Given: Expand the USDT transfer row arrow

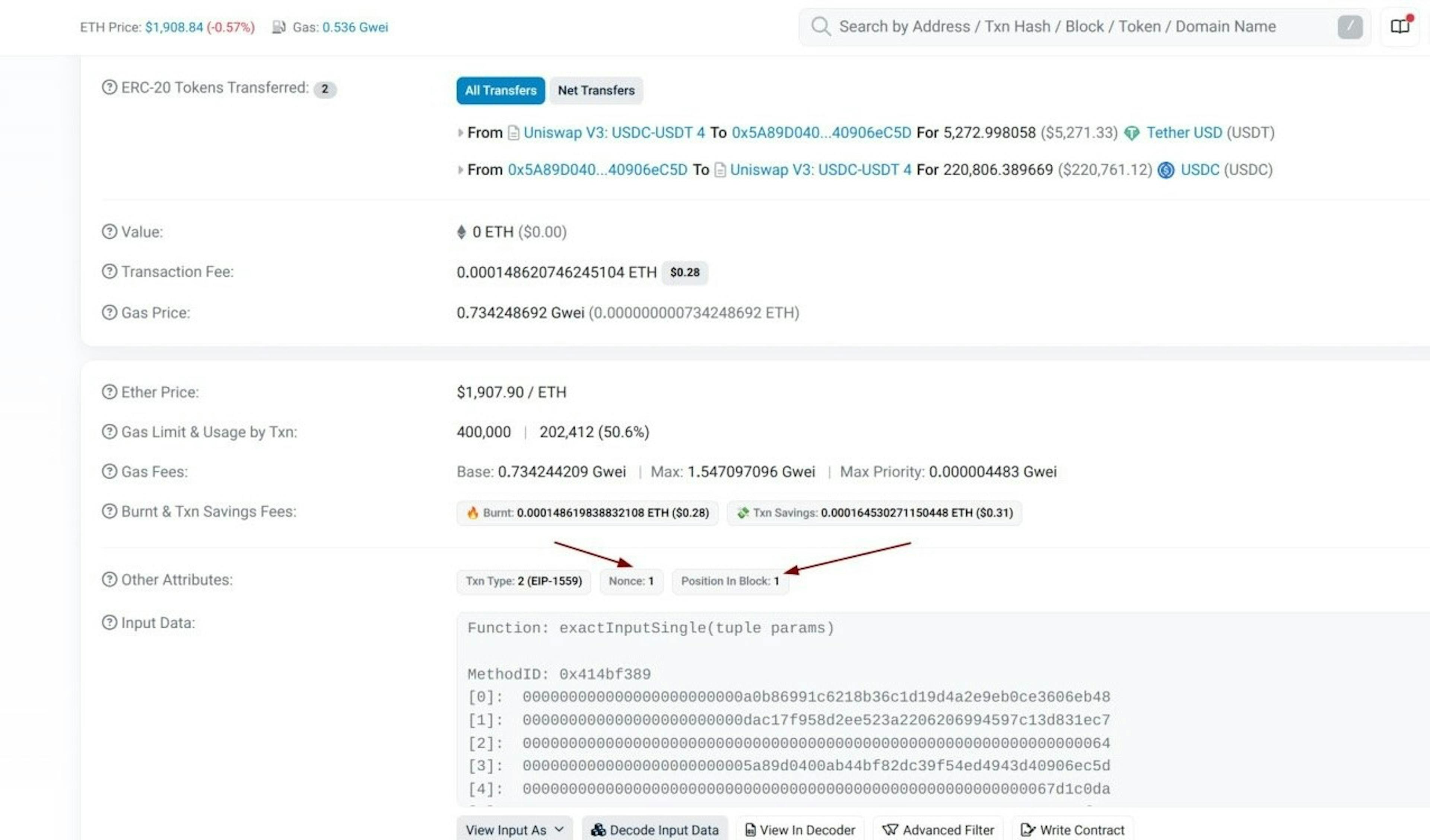Looking at the screenshot, I should pos(460,133).
